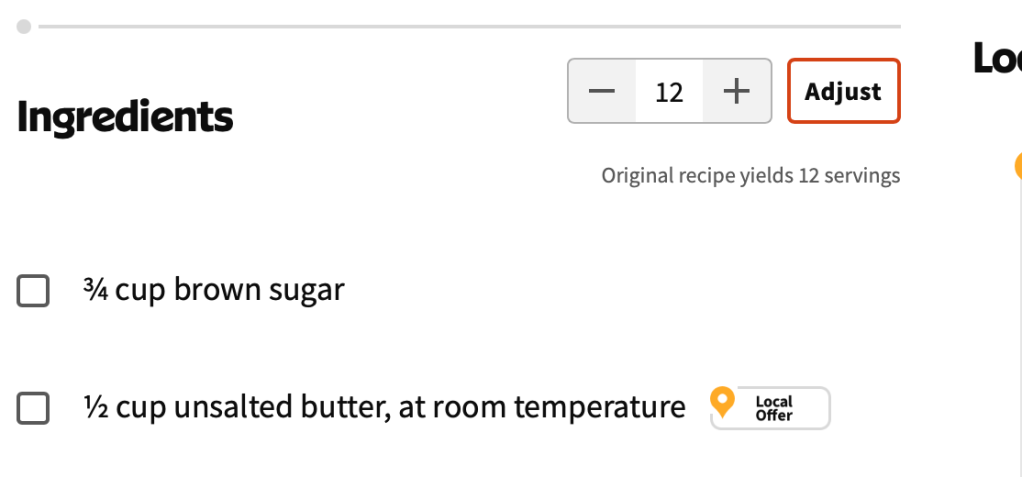Click the '½' fraction before butter

(95, 408)
